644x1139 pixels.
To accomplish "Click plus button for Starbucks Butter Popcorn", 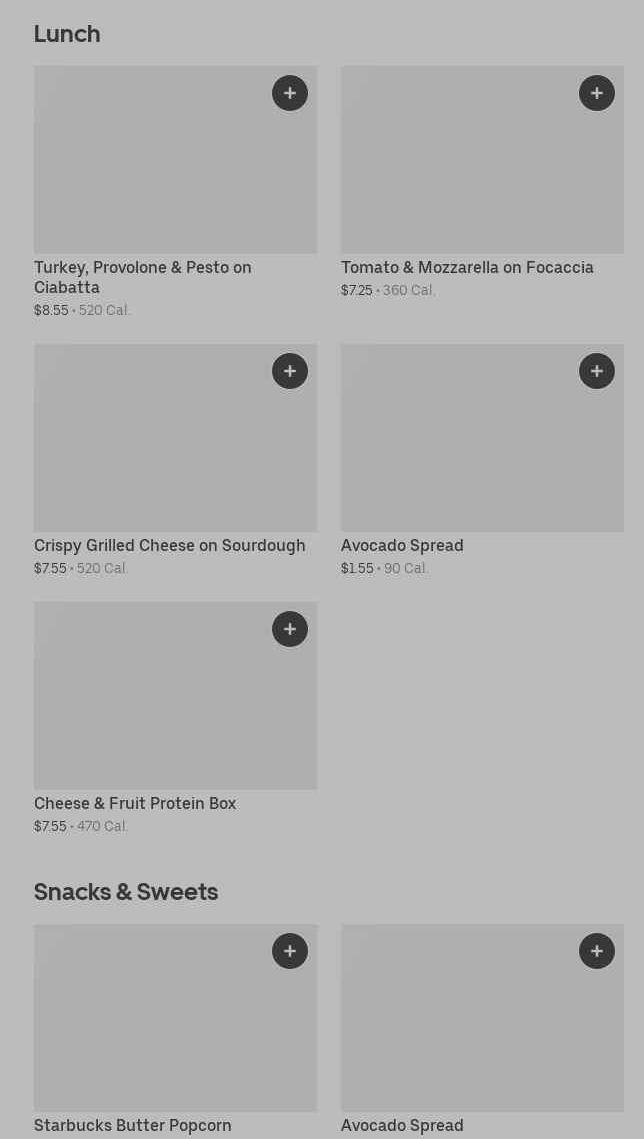I will [290, 951].
